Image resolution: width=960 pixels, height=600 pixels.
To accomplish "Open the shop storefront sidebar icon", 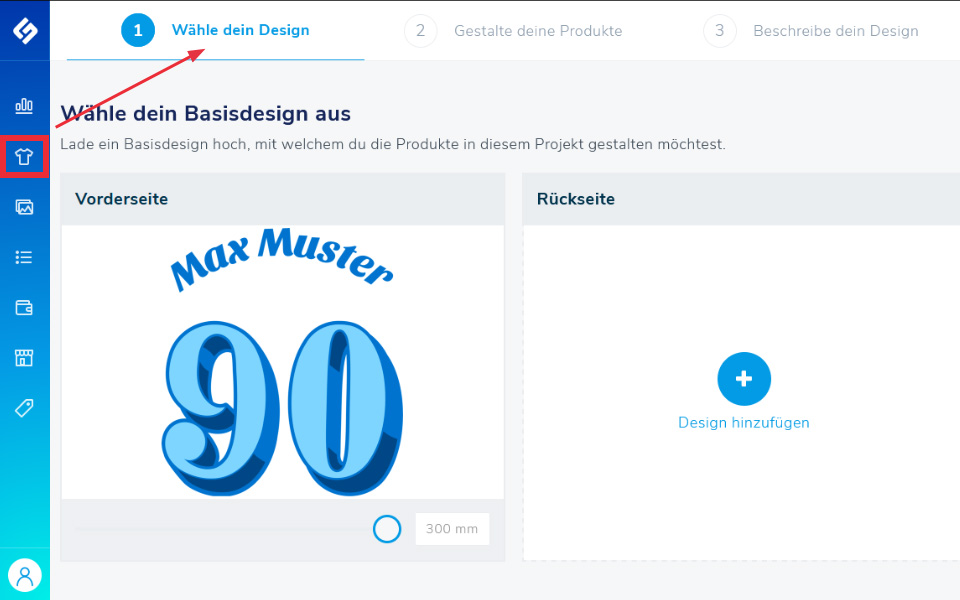I will pos(24,358).
